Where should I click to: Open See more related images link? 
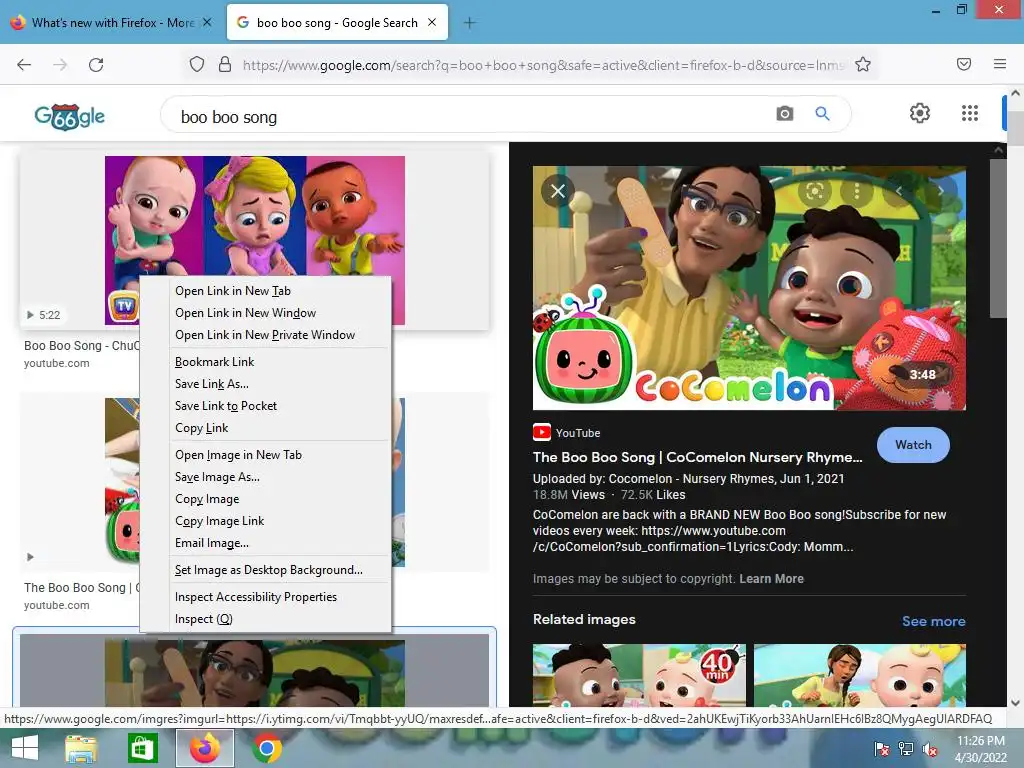(x=933, y=621)
